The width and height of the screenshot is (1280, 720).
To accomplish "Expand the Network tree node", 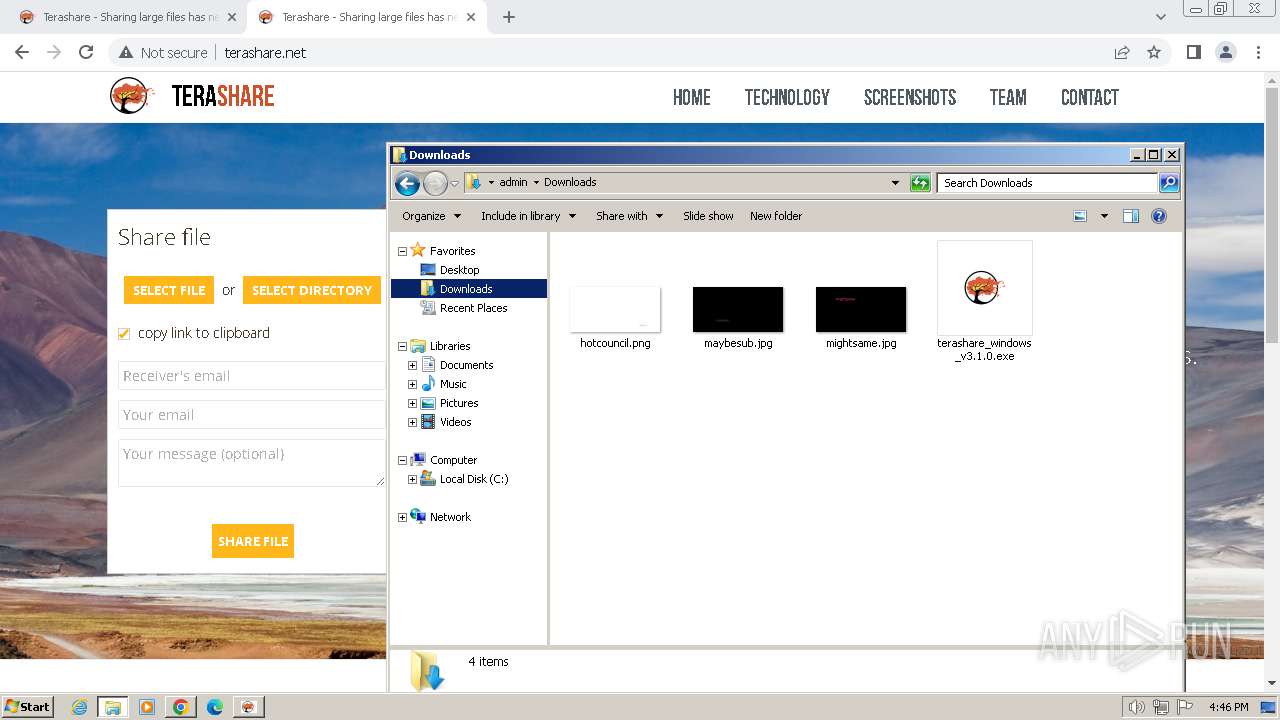I will coord(403,517).
